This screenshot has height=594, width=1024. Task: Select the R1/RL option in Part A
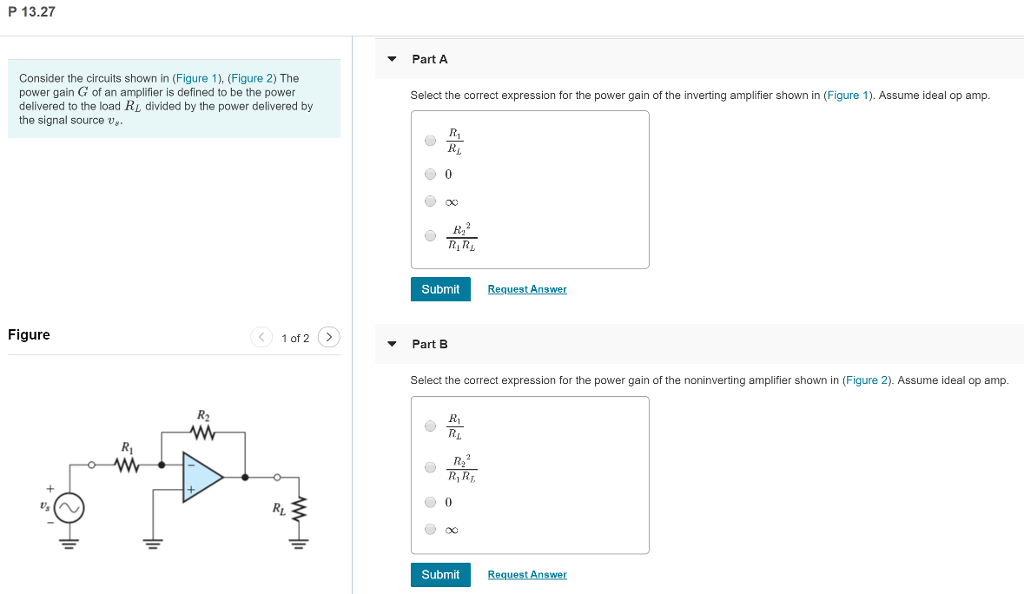(430, 140)
